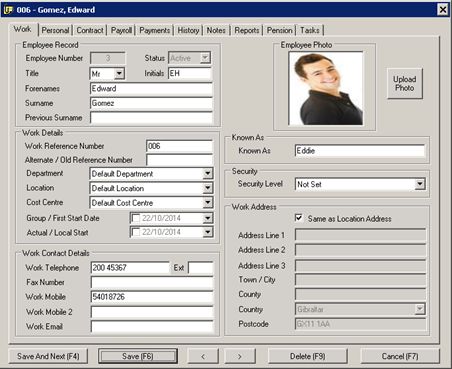This screenshot has height=369, width=452.
Task: Click the Employee Number field
Action: pyautogui.click(x=108, y=58)
